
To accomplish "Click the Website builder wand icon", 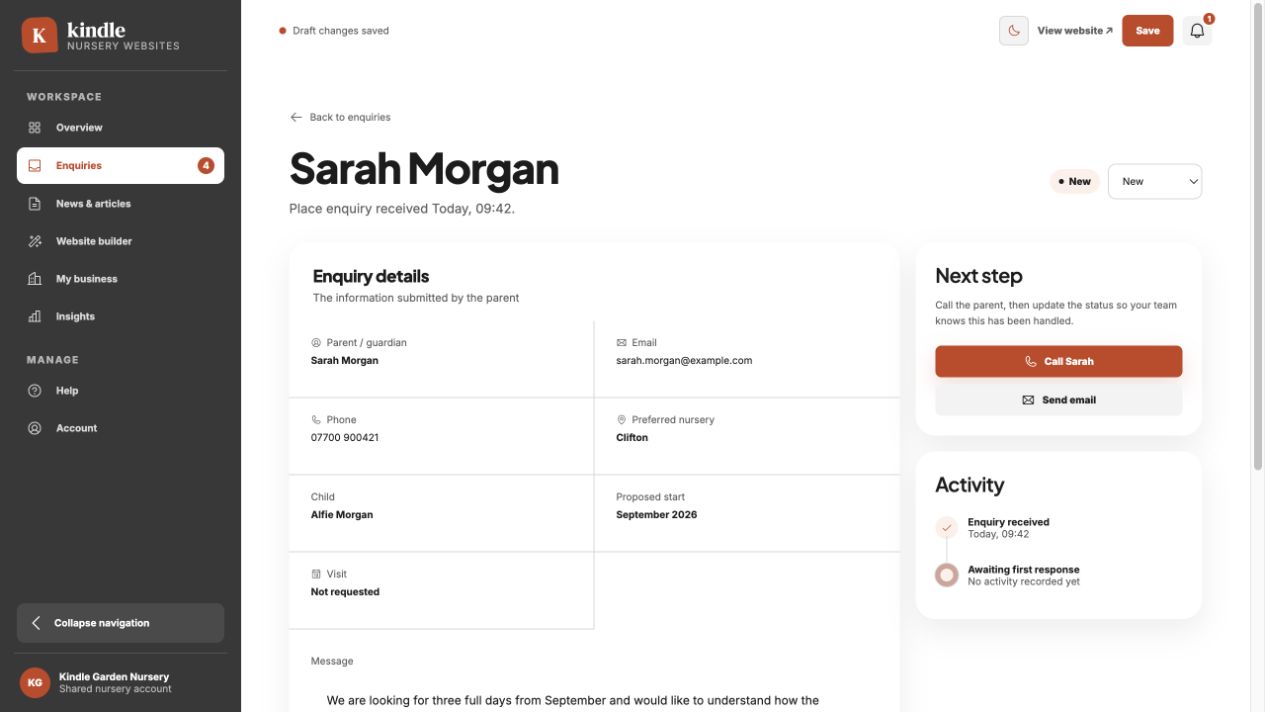I will point(35,241).
